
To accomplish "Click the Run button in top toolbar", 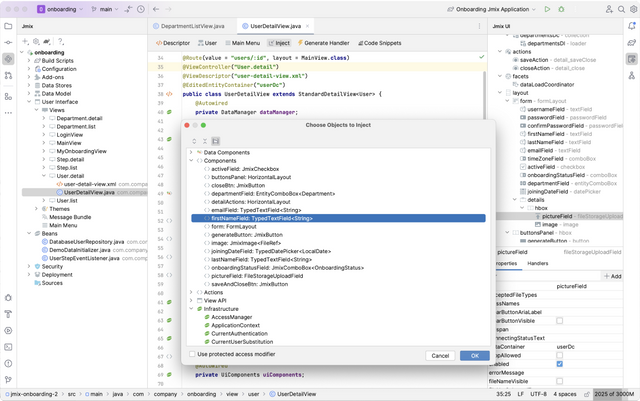I will 545,8.
